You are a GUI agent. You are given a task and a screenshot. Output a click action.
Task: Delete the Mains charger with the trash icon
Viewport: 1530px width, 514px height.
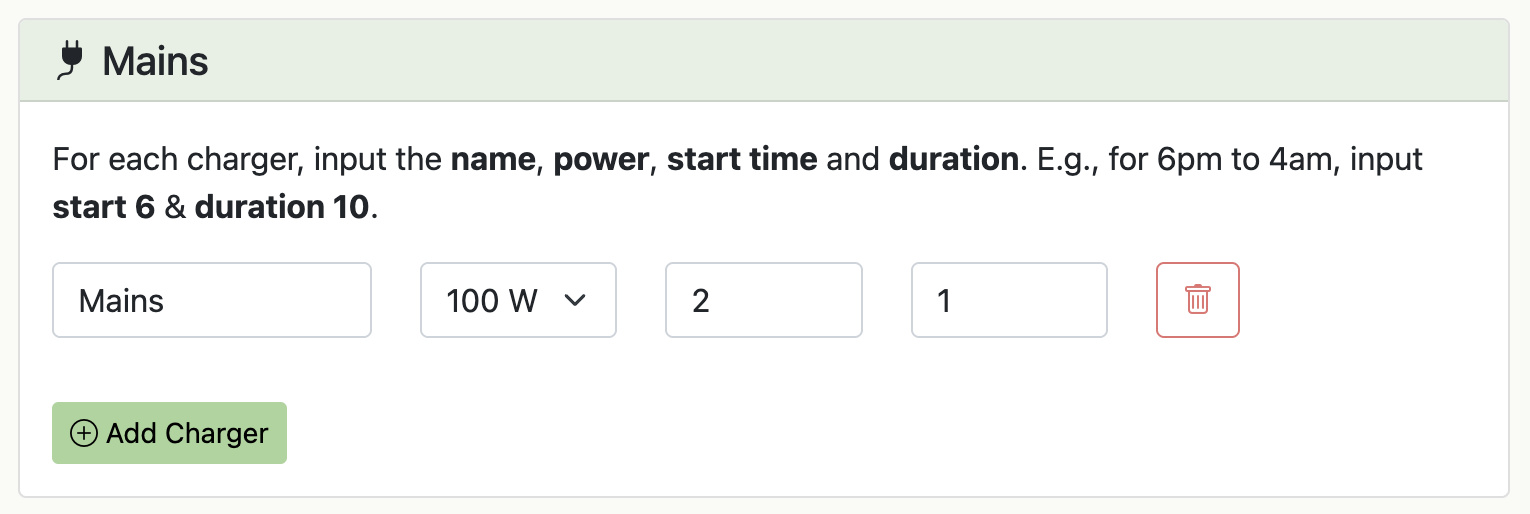coord(1197,300)
